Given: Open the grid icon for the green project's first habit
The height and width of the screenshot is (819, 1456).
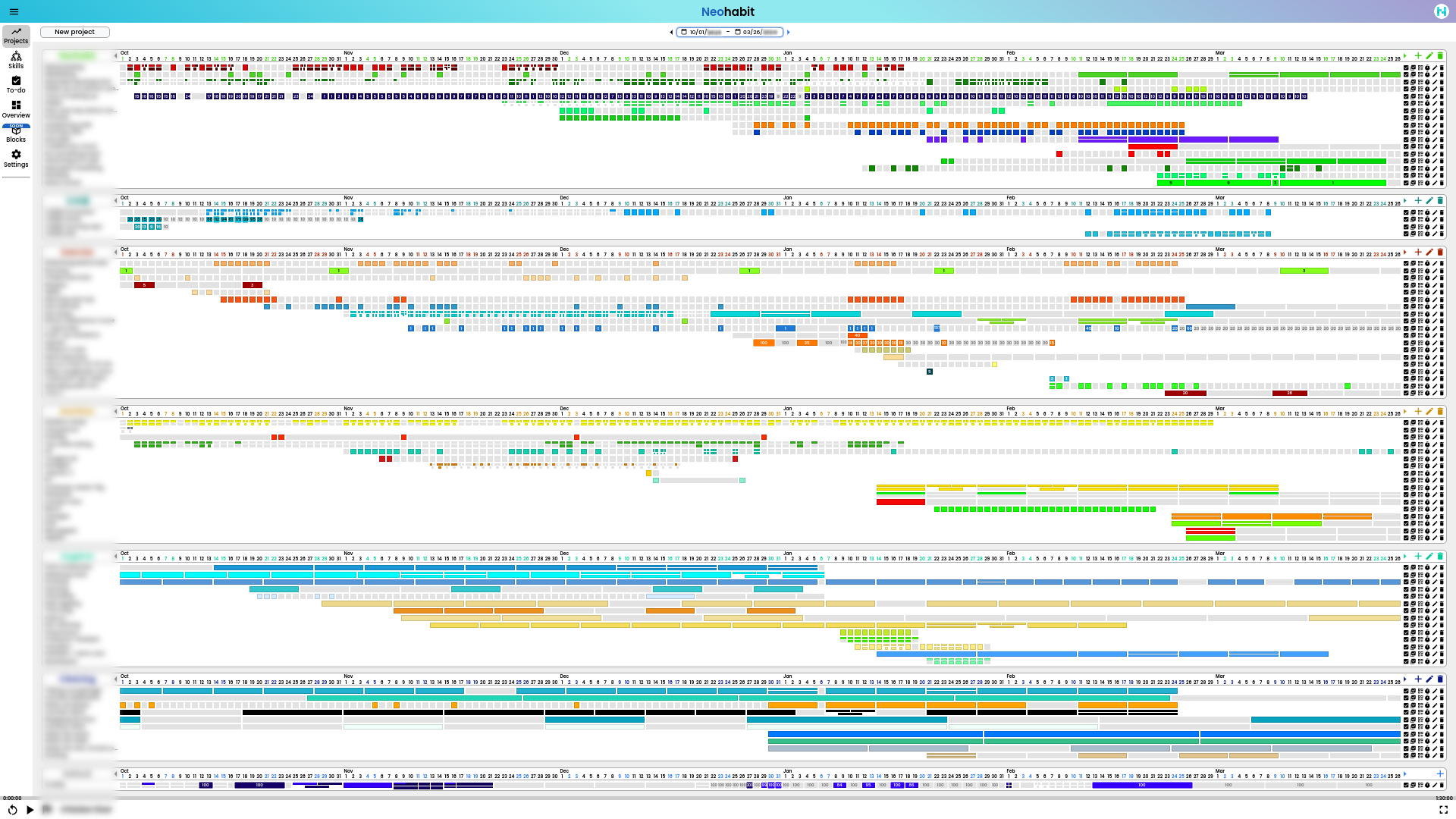Looking at the screenshot, I should tap(1420, 67).
